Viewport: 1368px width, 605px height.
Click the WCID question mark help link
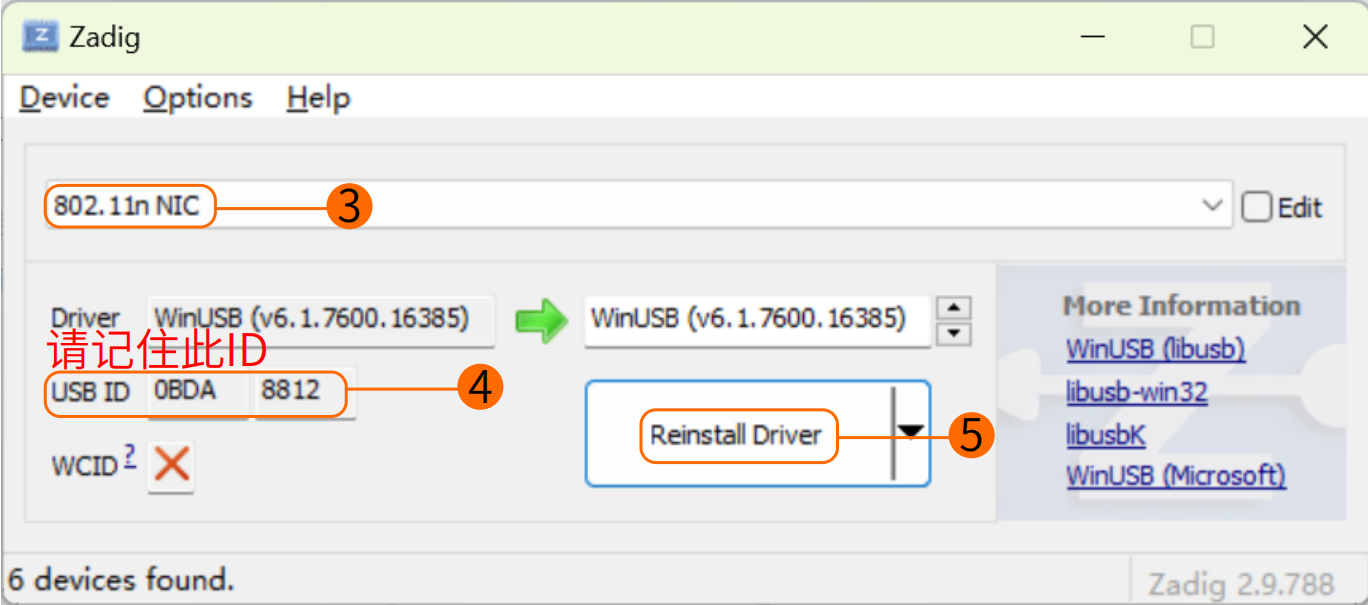pos(130,459)
